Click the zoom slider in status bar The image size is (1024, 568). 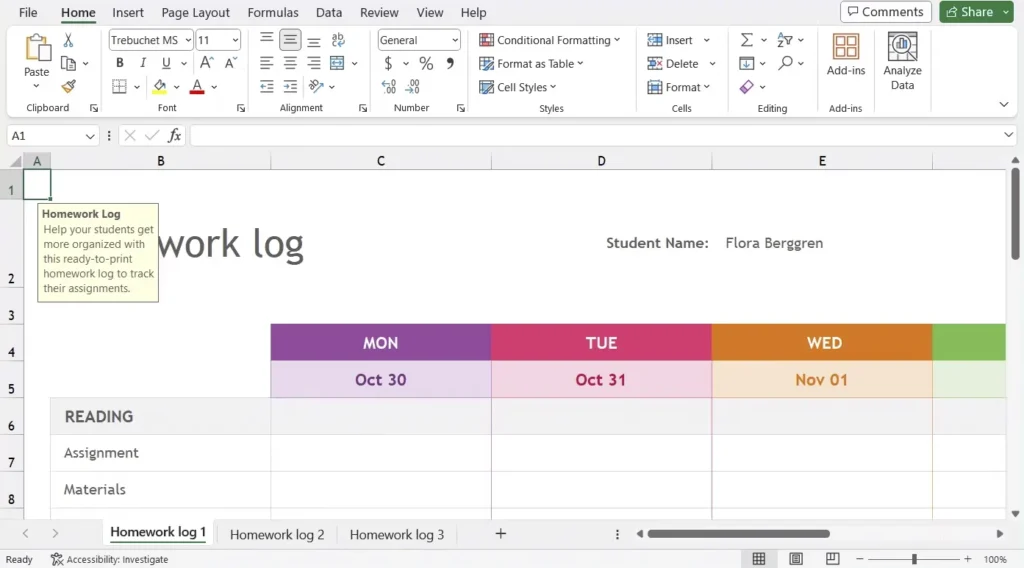914,559
